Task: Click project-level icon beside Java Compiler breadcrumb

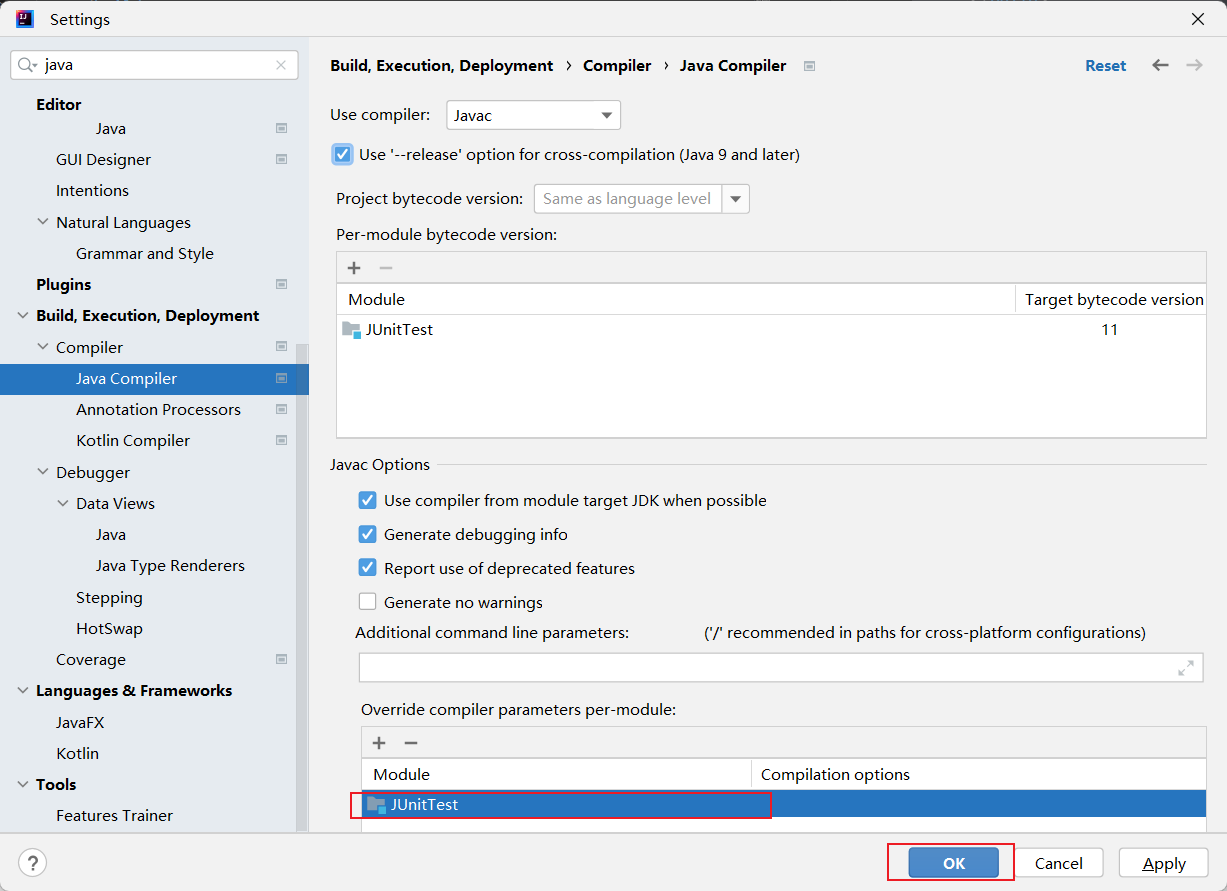Action: [x=809, y=66]
